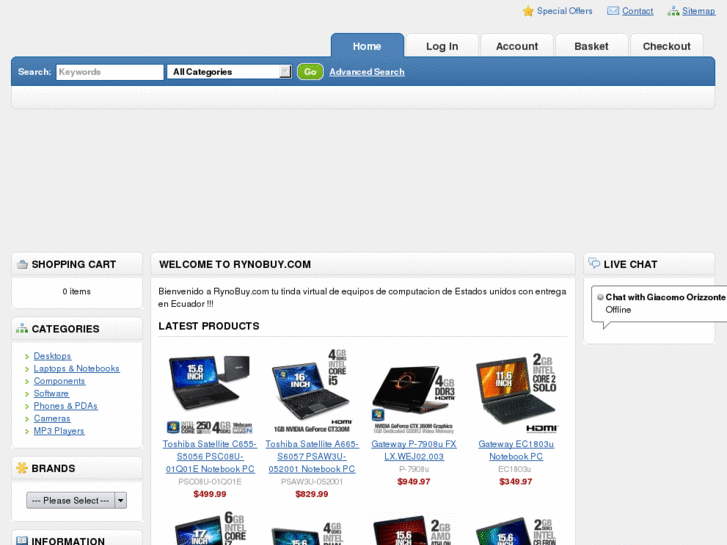727x545 pixels.
Task: Click the $499.99 price text
Action: 210,494
